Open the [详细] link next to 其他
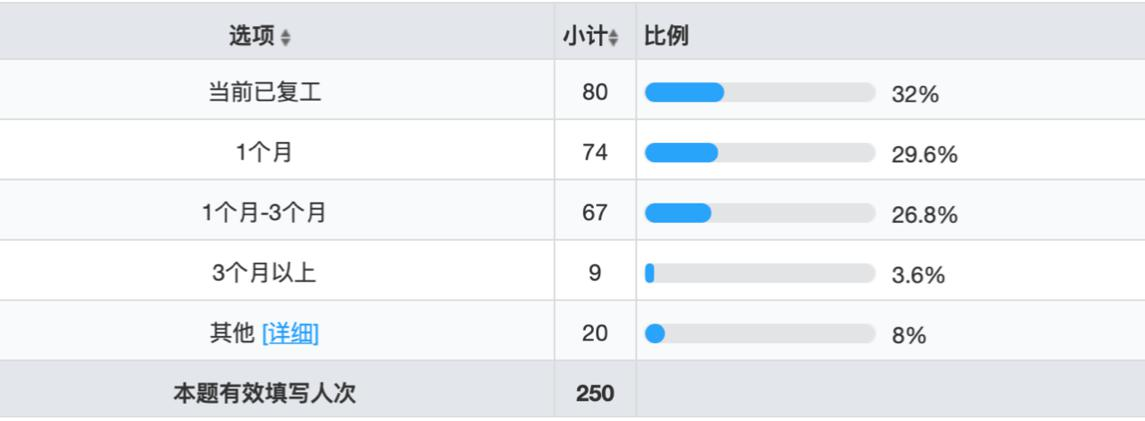This screenshot has width=1145, height=421. (x=290, y=334)
